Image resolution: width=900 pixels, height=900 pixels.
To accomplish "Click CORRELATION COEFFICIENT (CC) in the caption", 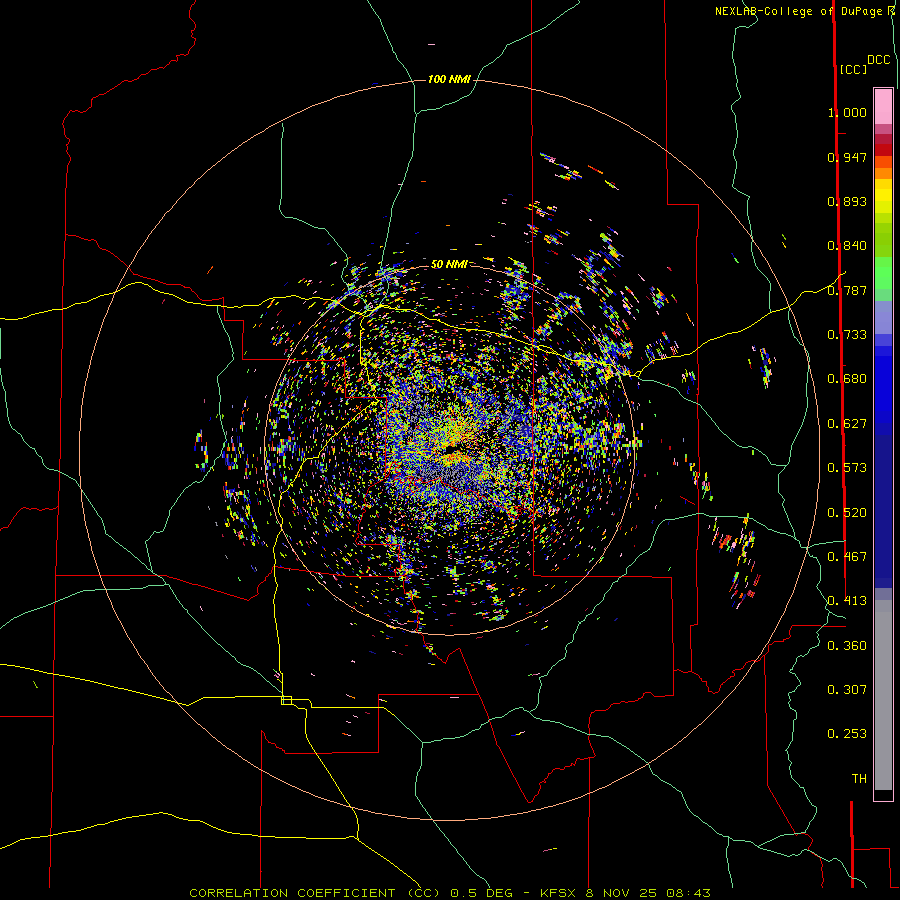I will point(315,893).
